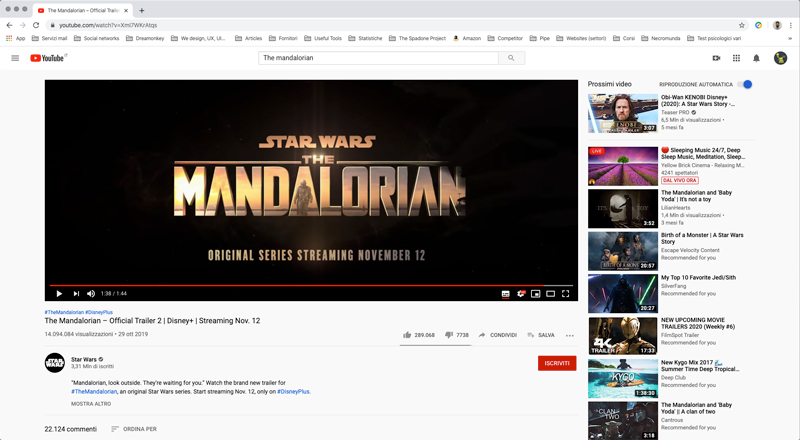Open Birth of a Monster video title
Image resolution: width=800 pixels, height=440 pixels.
tap(702, 238)
